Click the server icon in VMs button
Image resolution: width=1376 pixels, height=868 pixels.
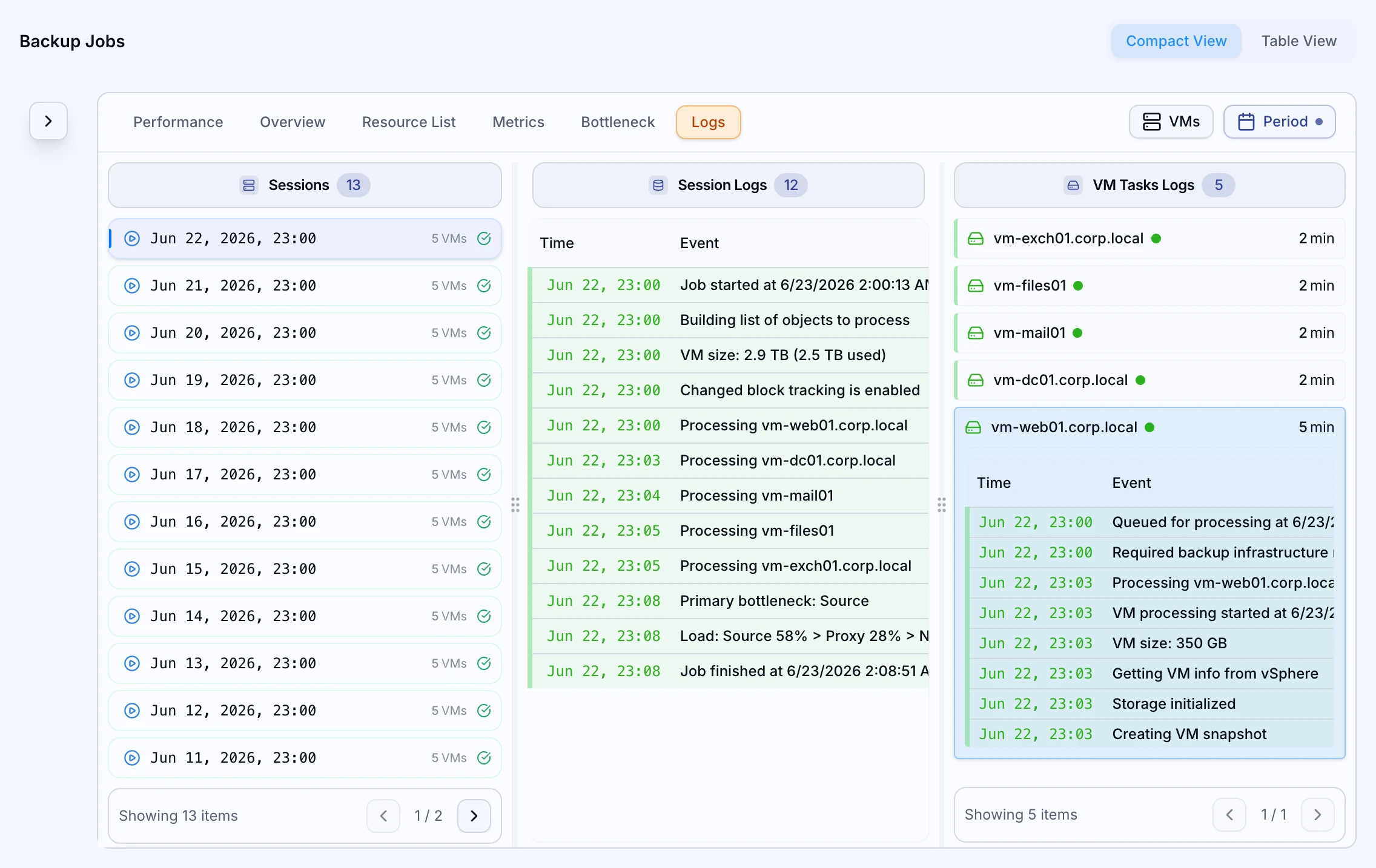[1151, 122]
